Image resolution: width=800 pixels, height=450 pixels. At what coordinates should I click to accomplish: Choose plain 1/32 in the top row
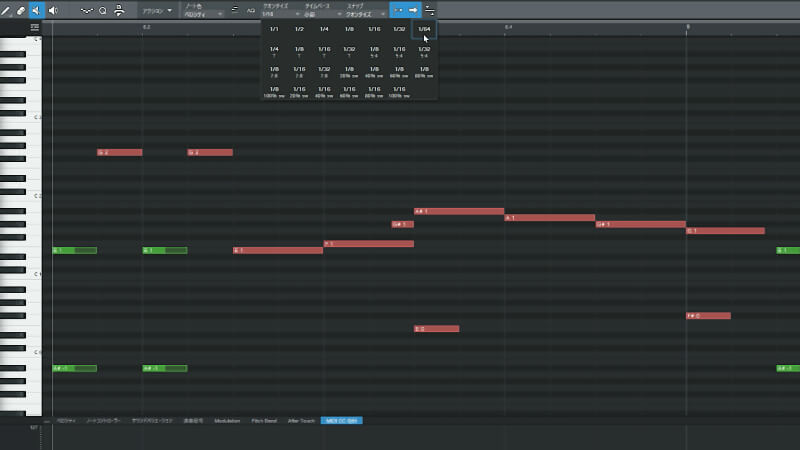(399, 30)
